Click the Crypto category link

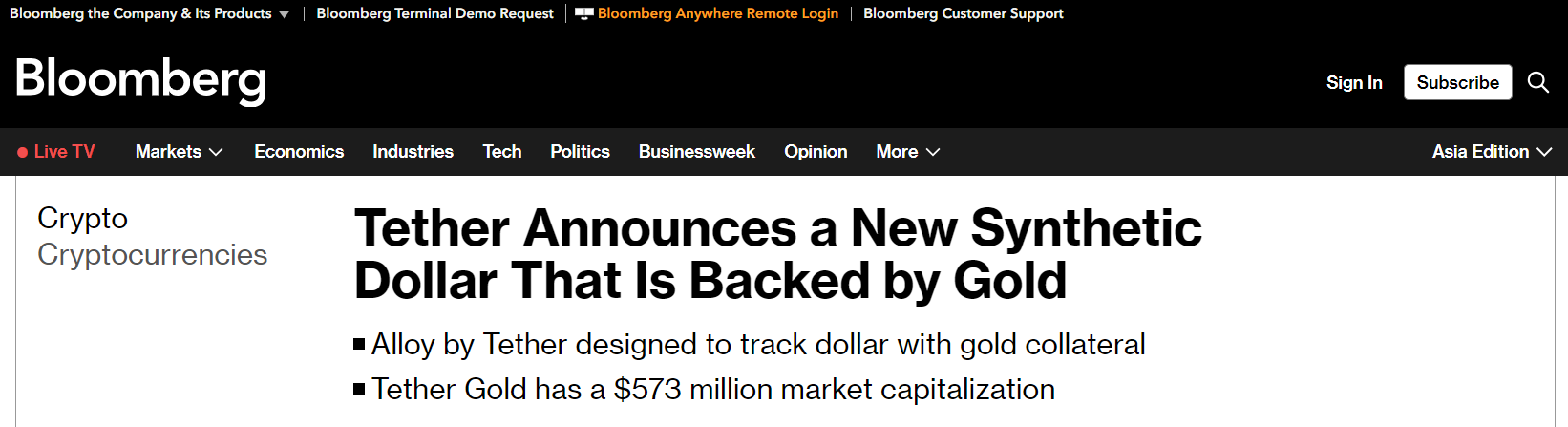click(82, 219)
